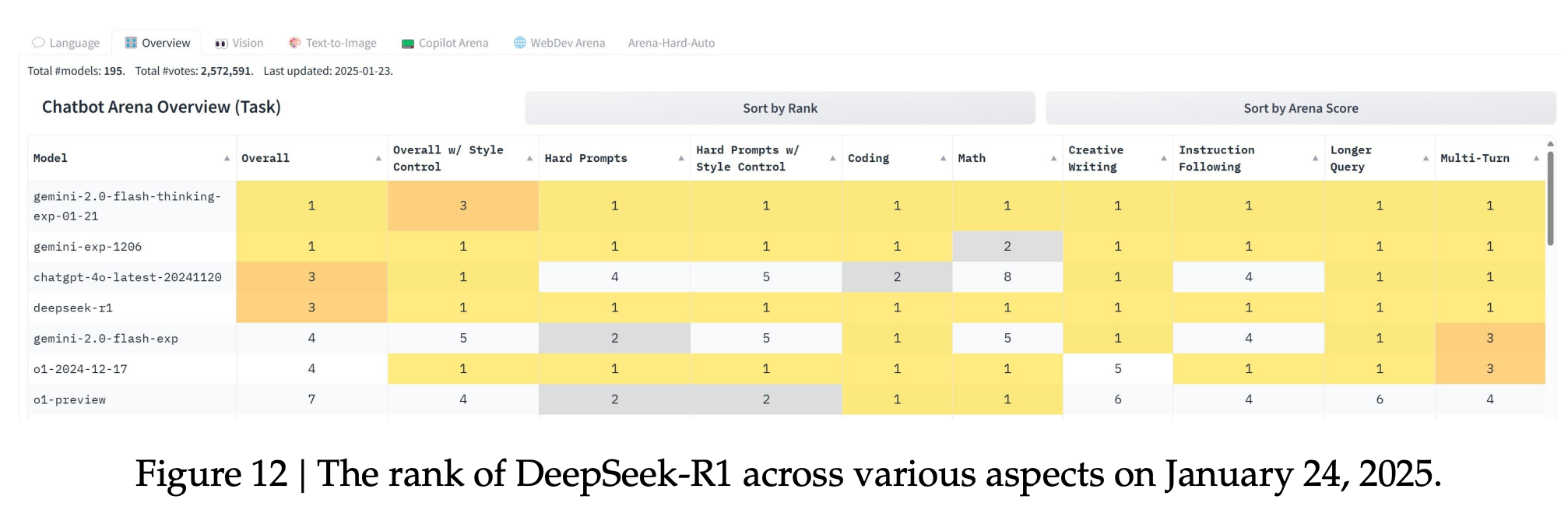Sort by Overall w/ Style Control arrow
This screenshot has height=517, width=1568.
click(529, 158)
